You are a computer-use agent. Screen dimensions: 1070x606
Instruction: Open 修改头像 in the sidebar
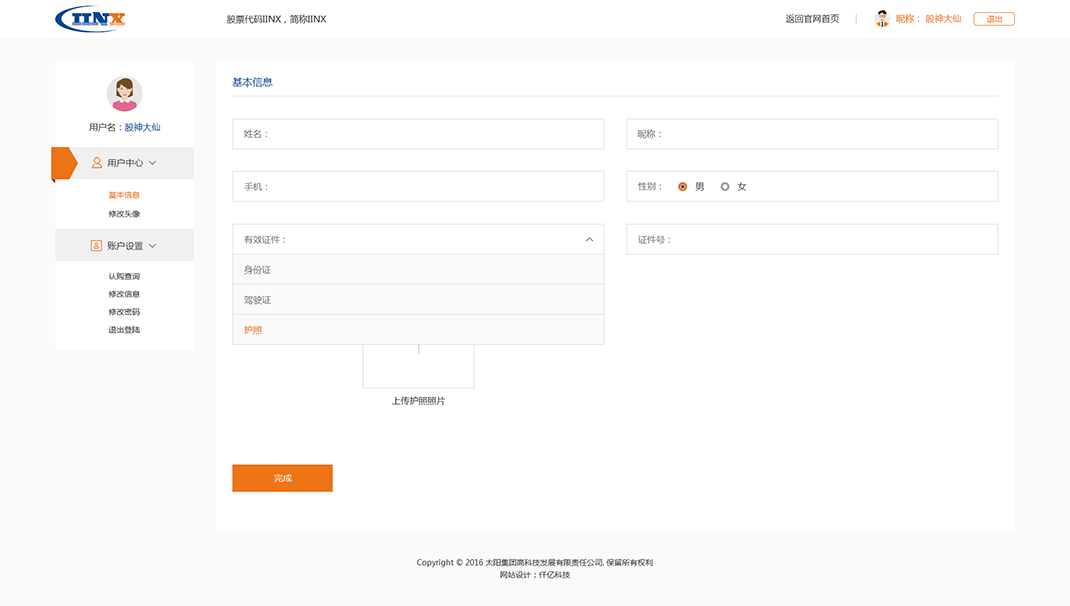[x=124, y=214]
